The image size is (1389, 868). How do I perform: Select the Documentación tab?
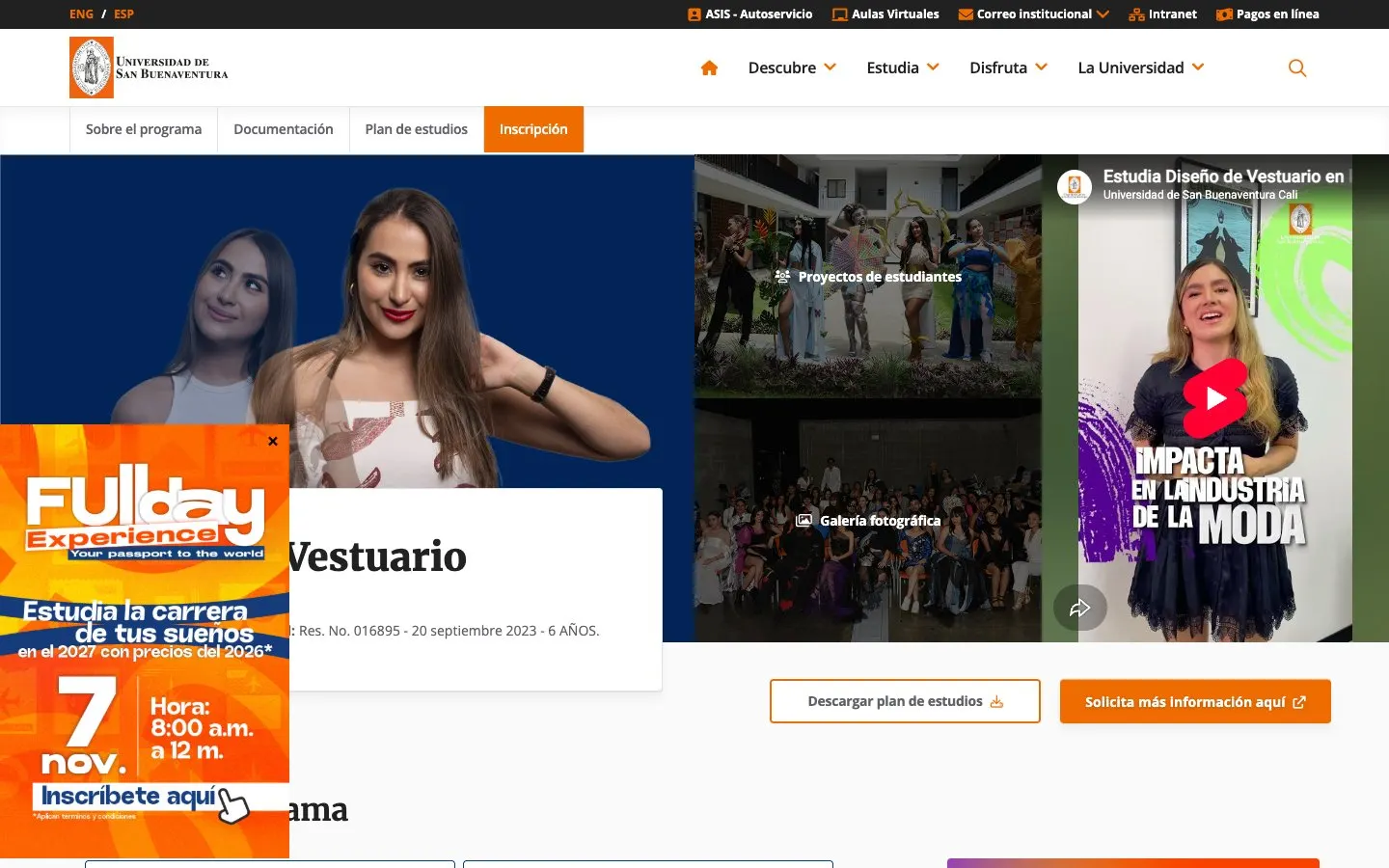pos(284,129)
